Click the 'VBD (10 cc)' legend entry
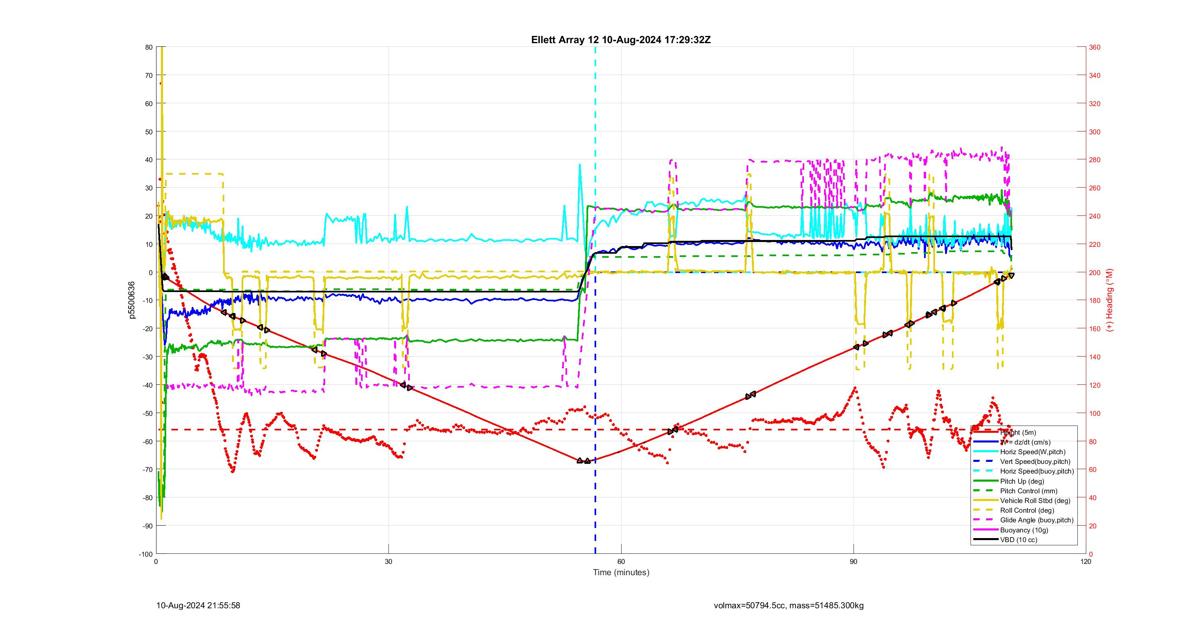 click(x=1019, y=540)
